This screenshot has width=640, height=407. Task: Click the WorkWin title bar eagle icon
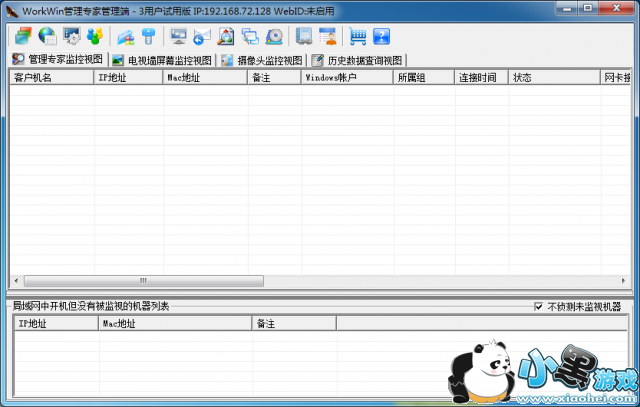[12, 11]
